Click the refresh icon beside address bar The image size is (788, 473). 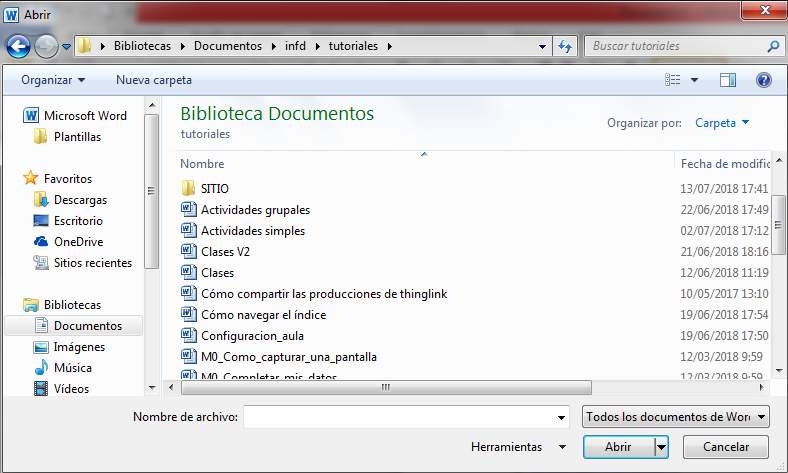pyautogui.click(x=565, y=46)
